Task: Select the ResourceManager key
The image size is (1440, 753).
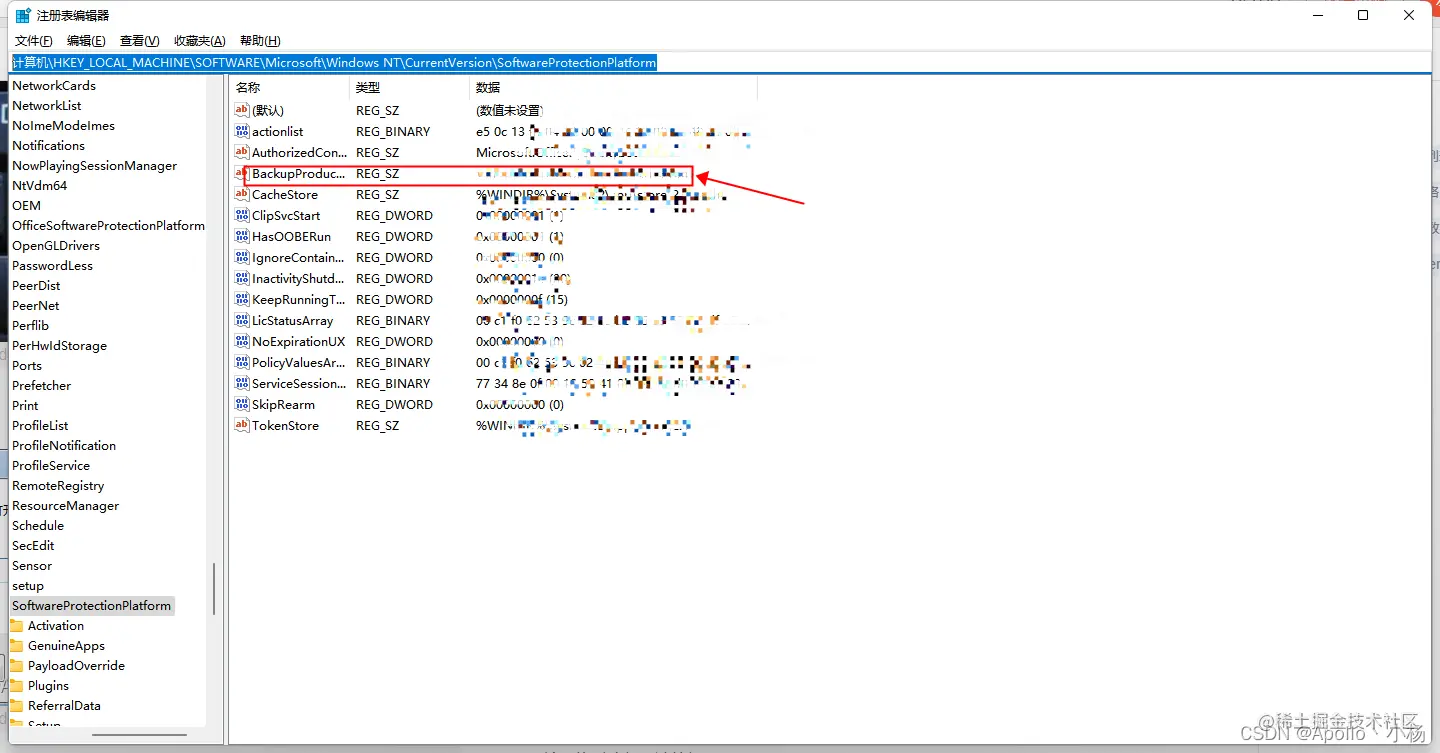Action: tap(65, 505)
